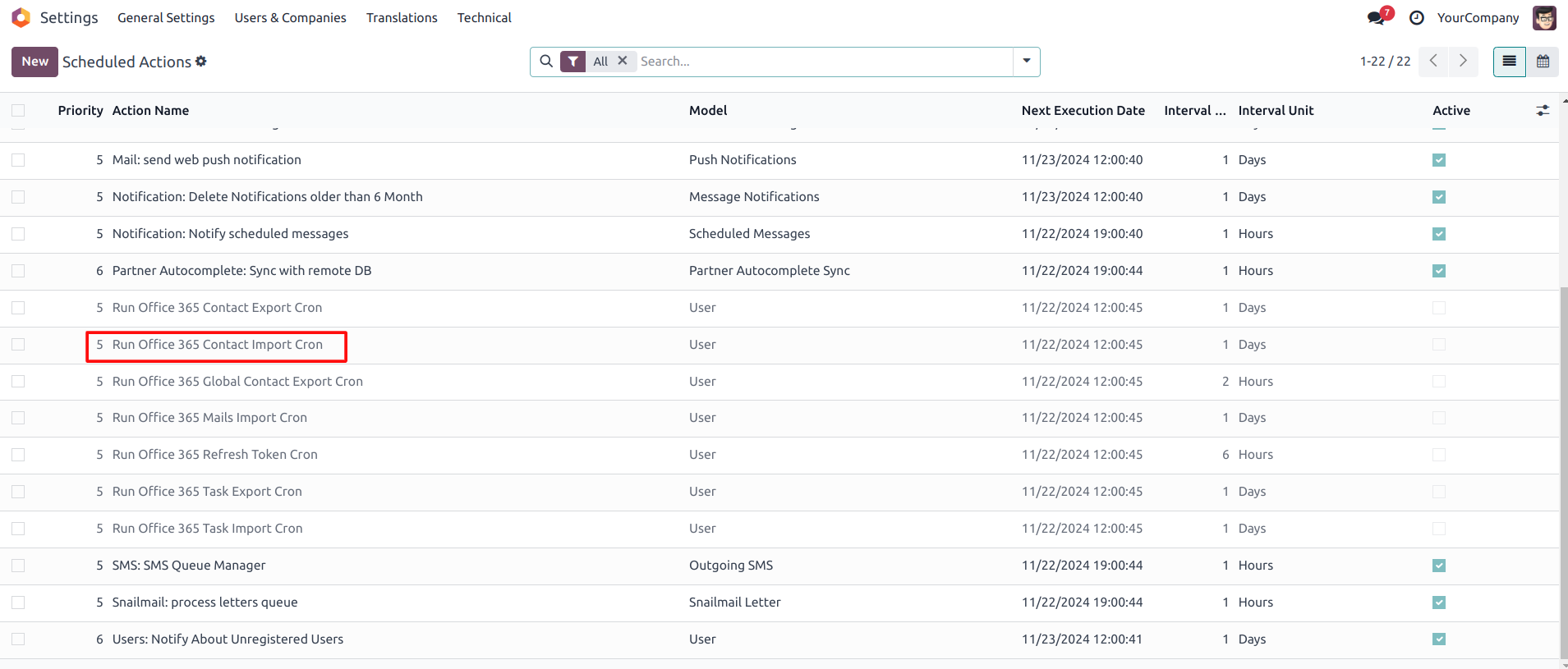Open optional columns adjust icon
Screen dimensions: 1568x669
1543,111
